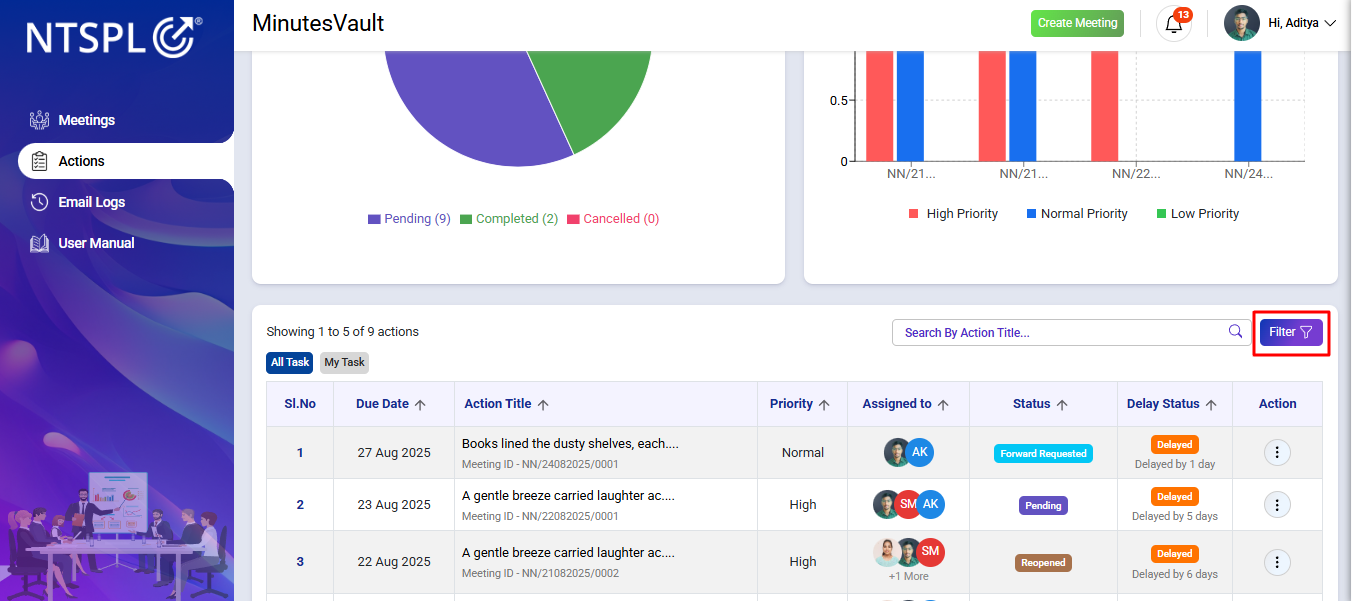The image size is (1352, 601).
Task: Click Meeting ID - NN/21082025/0002 text
Action: pos(540,573)
